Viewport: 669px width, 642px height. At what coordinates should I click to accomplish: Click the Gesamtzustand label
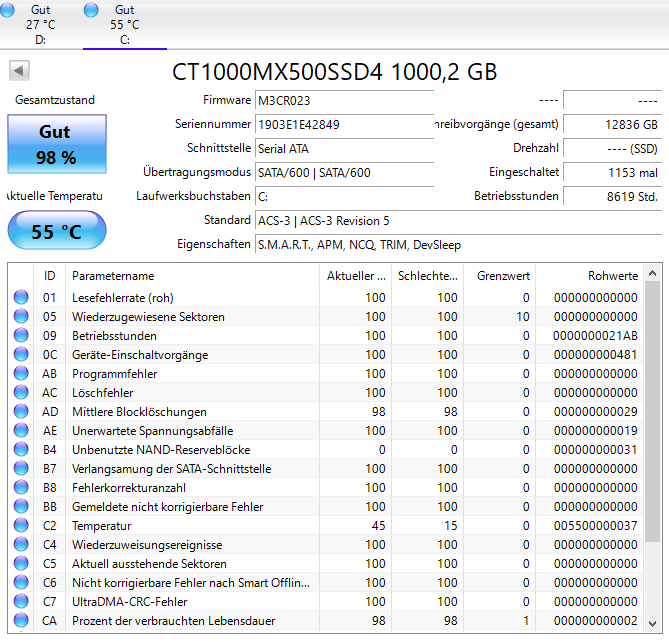(55, 100)
